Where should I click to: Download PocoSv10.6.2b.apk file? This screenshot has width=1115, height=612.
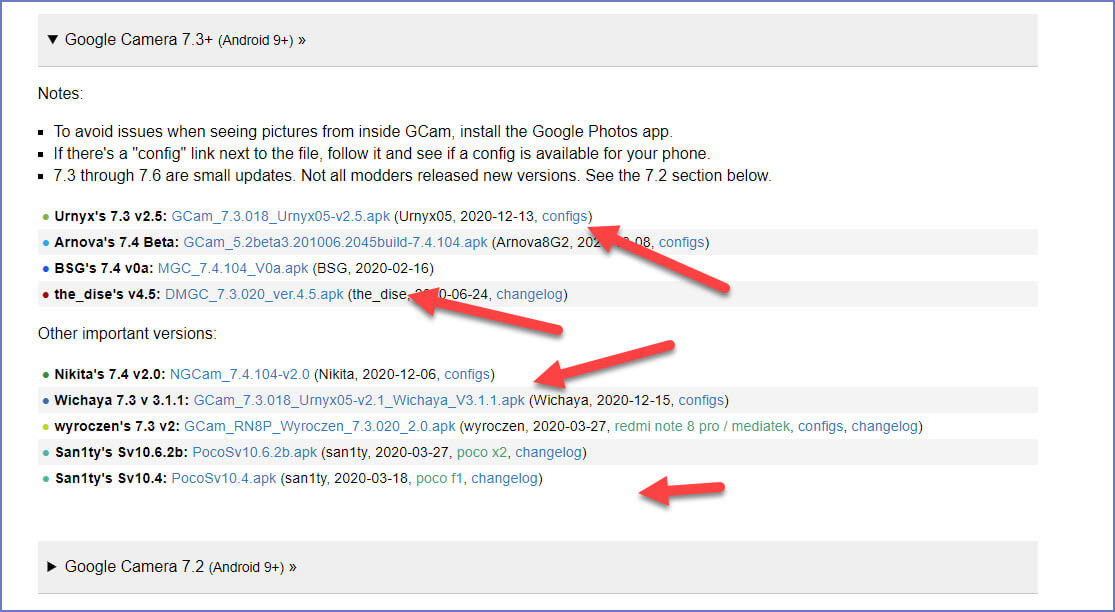point(255,452)
